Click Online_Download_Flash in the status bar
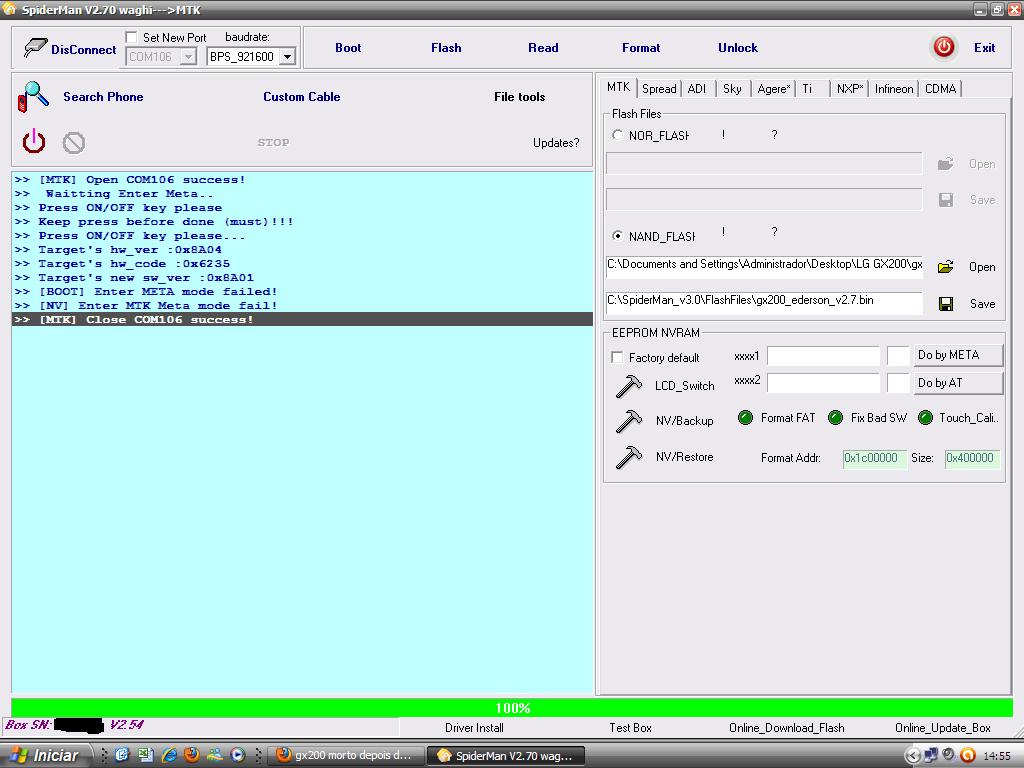Viewport: 1024px width, 768px height. [787, 728]
